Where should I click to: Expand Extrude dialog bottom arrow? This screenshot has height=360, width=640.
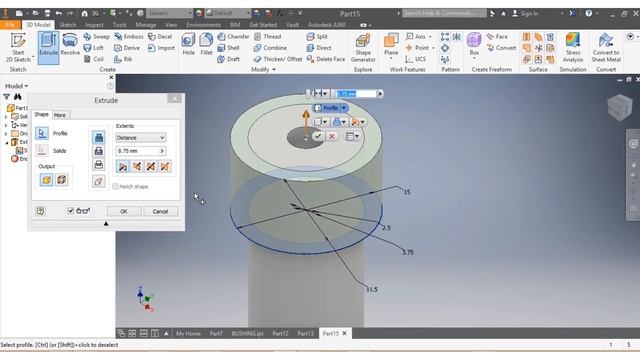pos(106,224)
